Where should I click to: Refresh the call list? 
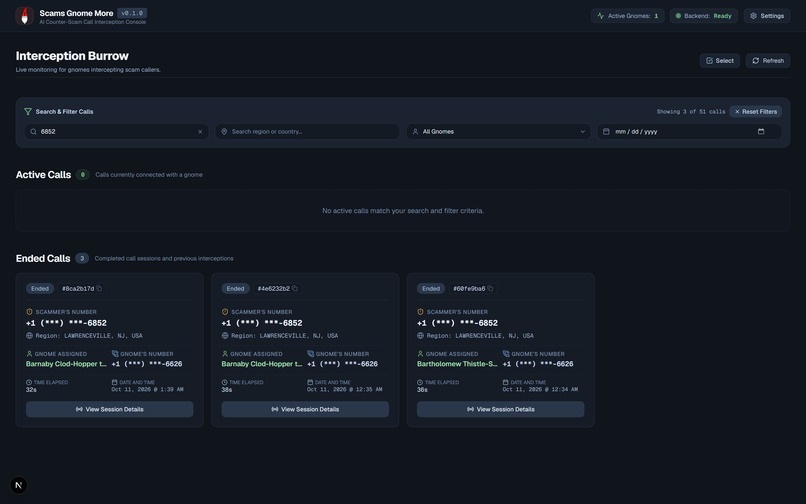click(x=767, y=61)
